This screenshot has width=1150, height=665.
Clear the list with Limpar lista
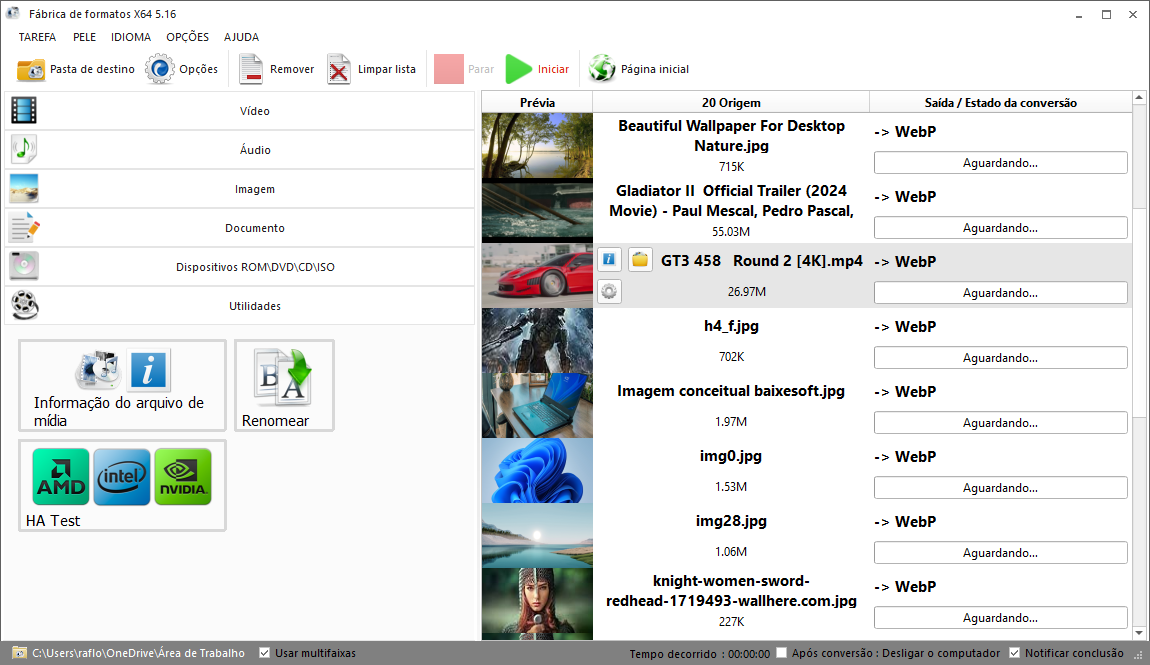pyautogui.click(x=340, y=70)
